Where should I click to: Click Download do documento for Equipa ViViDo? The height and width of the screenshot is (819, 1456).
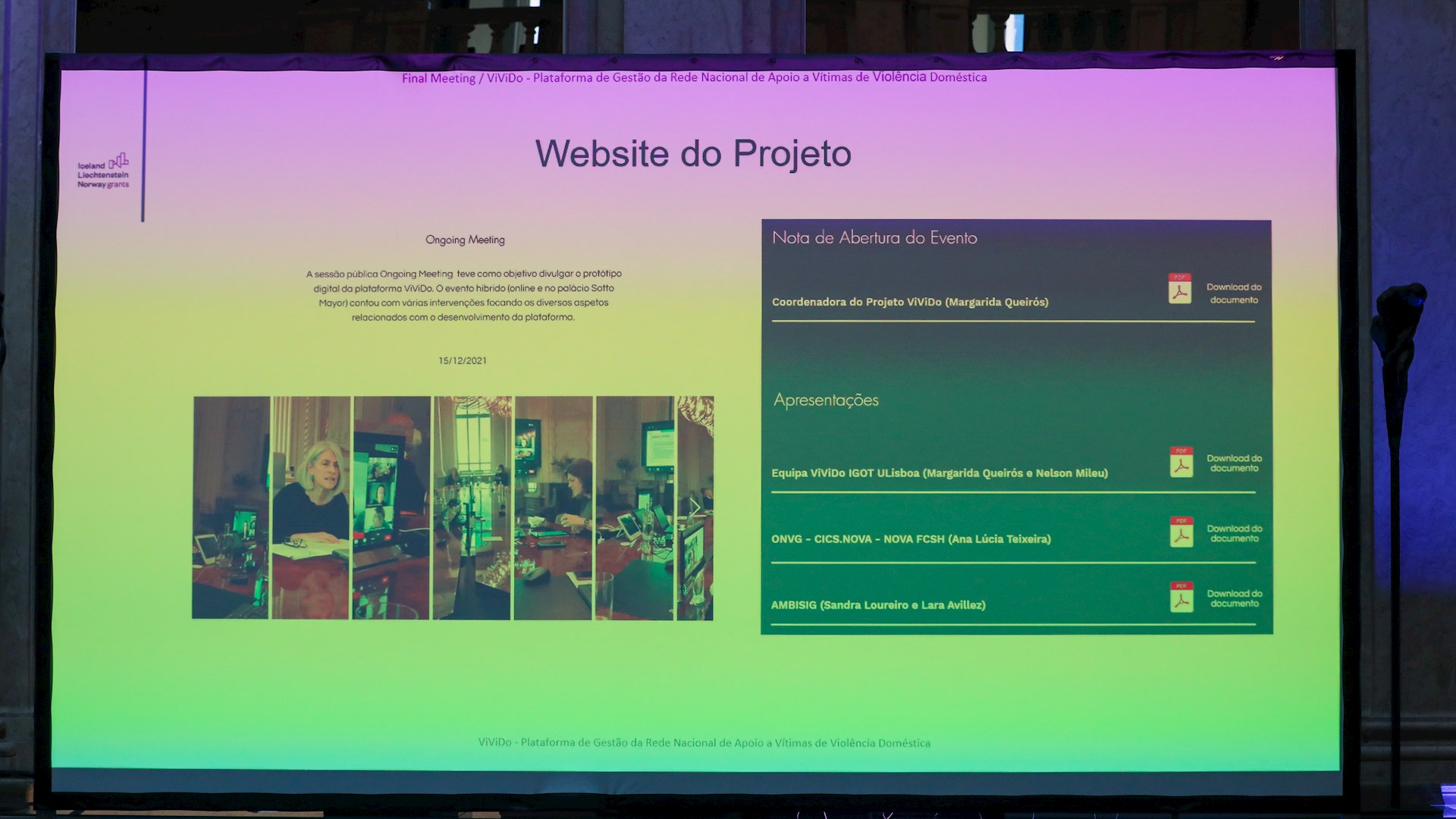1234,463
